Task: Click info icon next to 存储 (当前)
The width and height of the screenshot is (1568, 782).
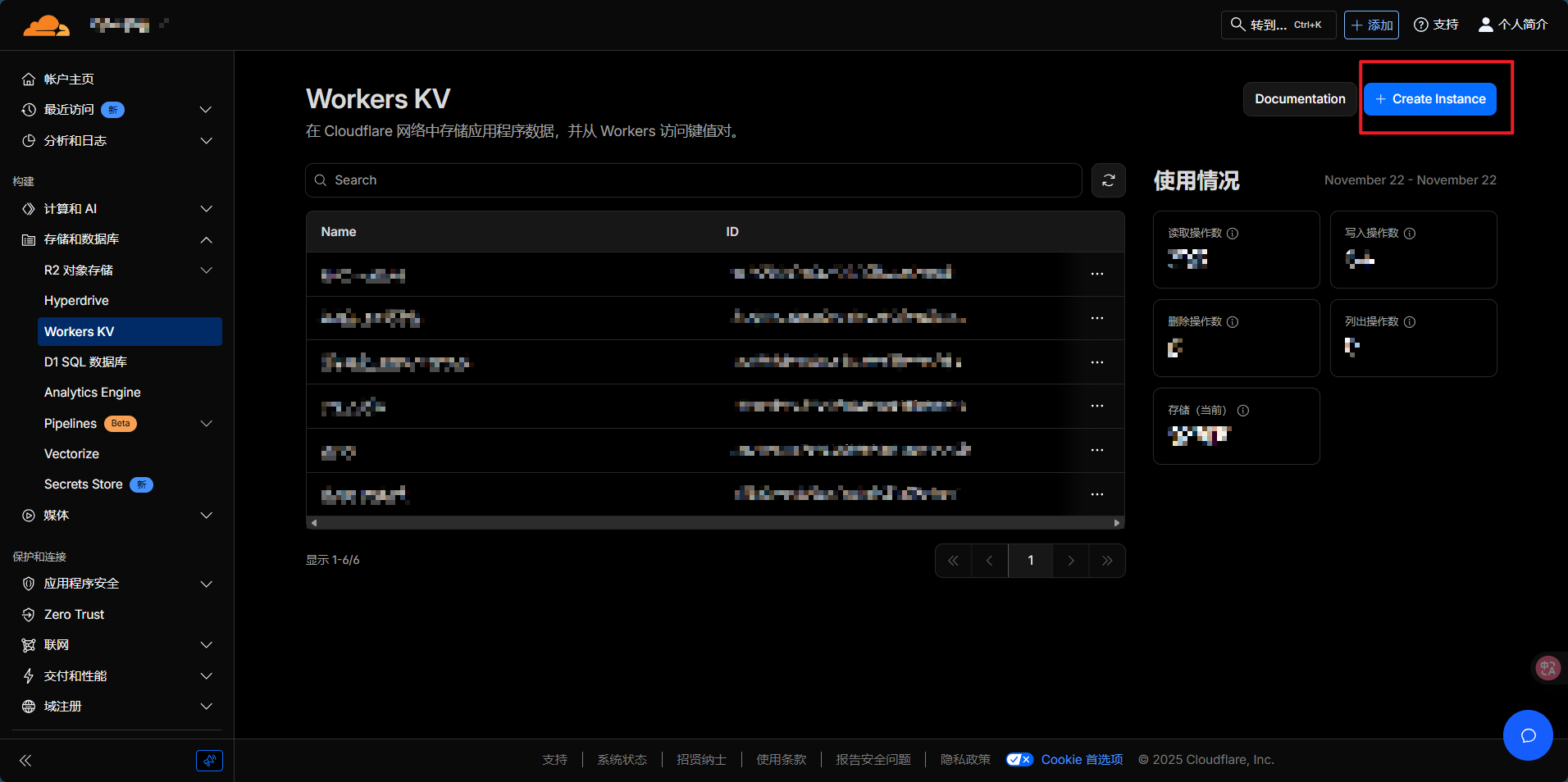Action: 1243,411
